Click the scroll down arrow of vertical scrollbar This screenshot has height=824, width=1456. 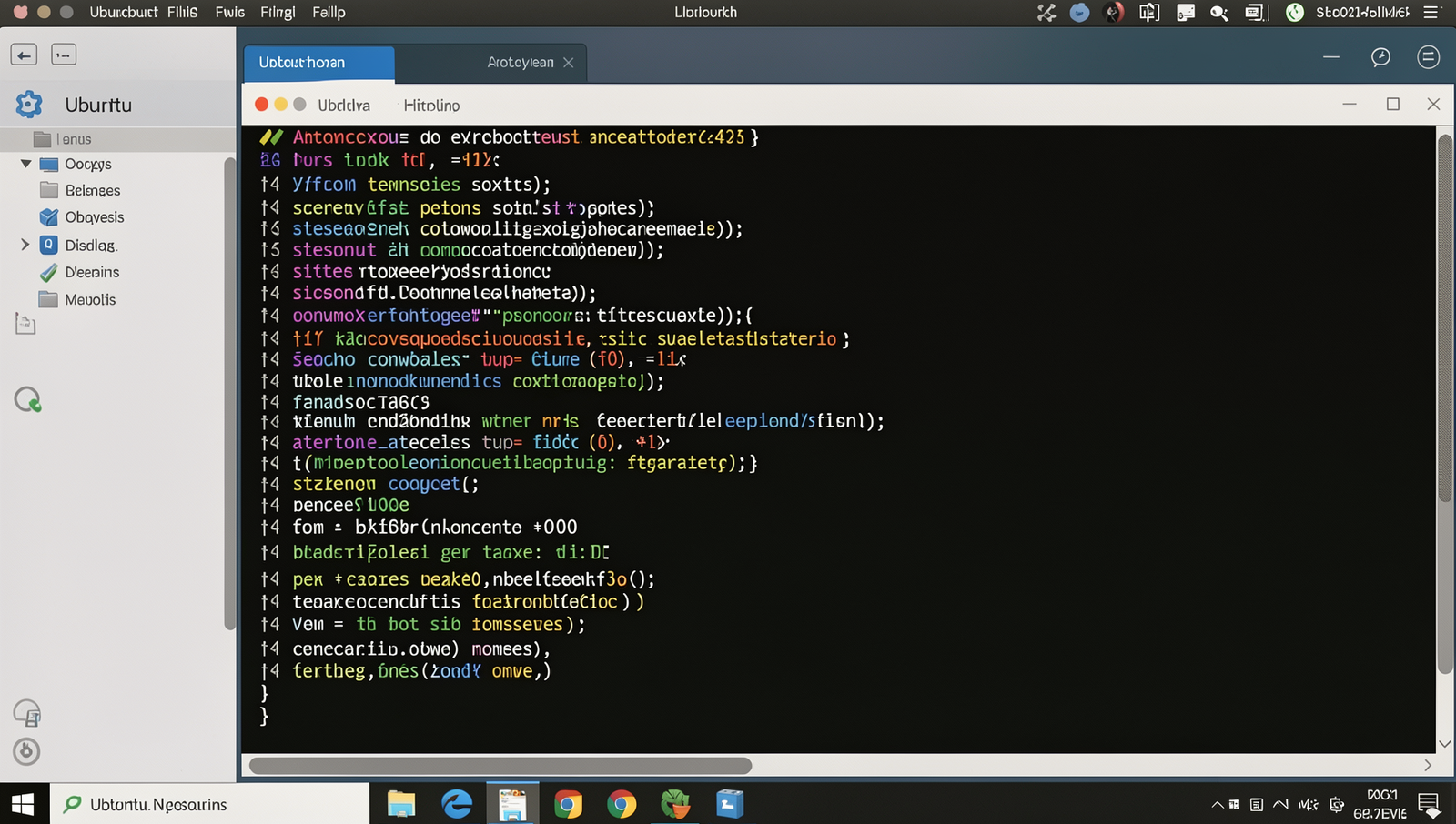pyautogui.click(x=1445, y=744)
